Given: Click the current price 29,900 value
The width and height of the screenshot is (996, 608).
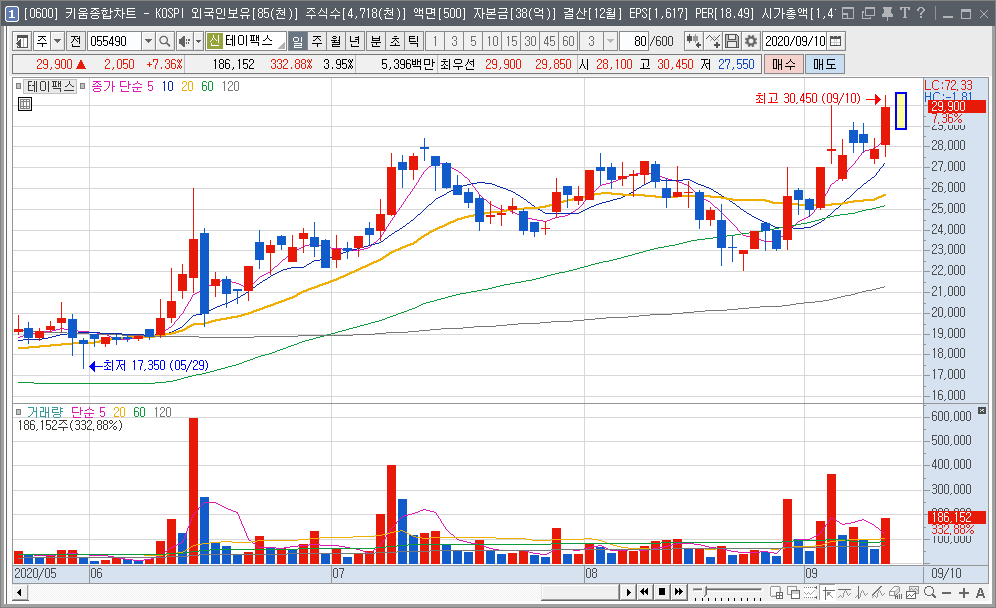Looking at the screenshot, I should tap(54, 64).
